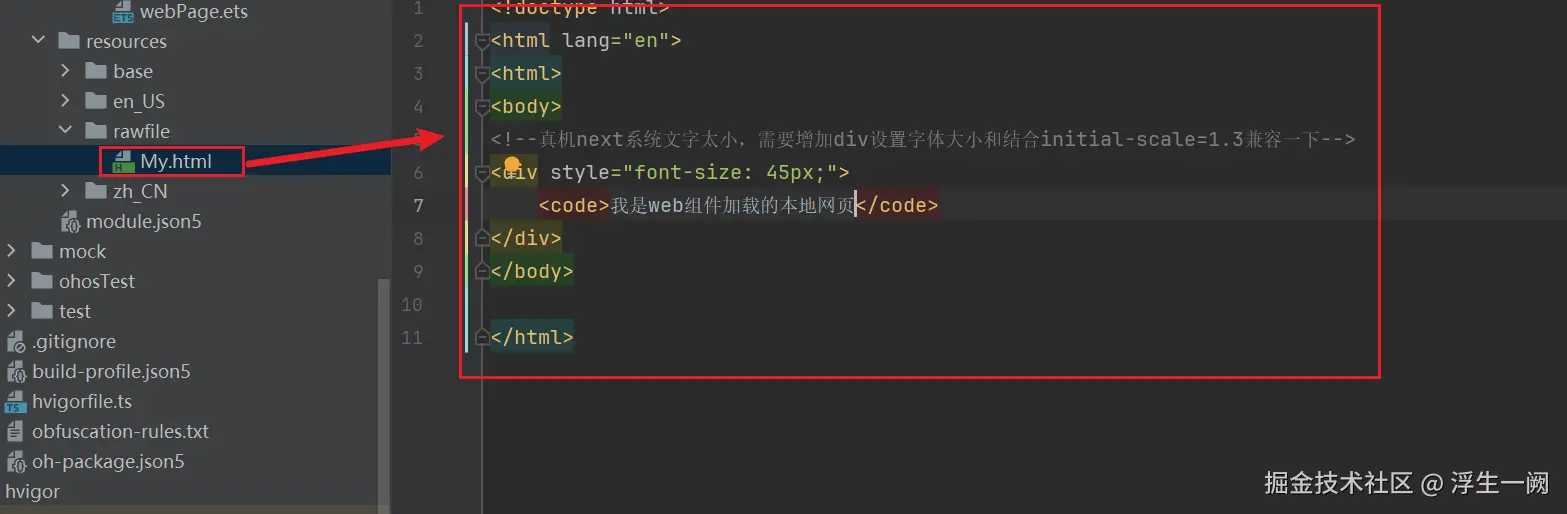1567x514 pixels.
Task: Click the mock folder icon
Action: pyautogui.click(x=42, y=251)
